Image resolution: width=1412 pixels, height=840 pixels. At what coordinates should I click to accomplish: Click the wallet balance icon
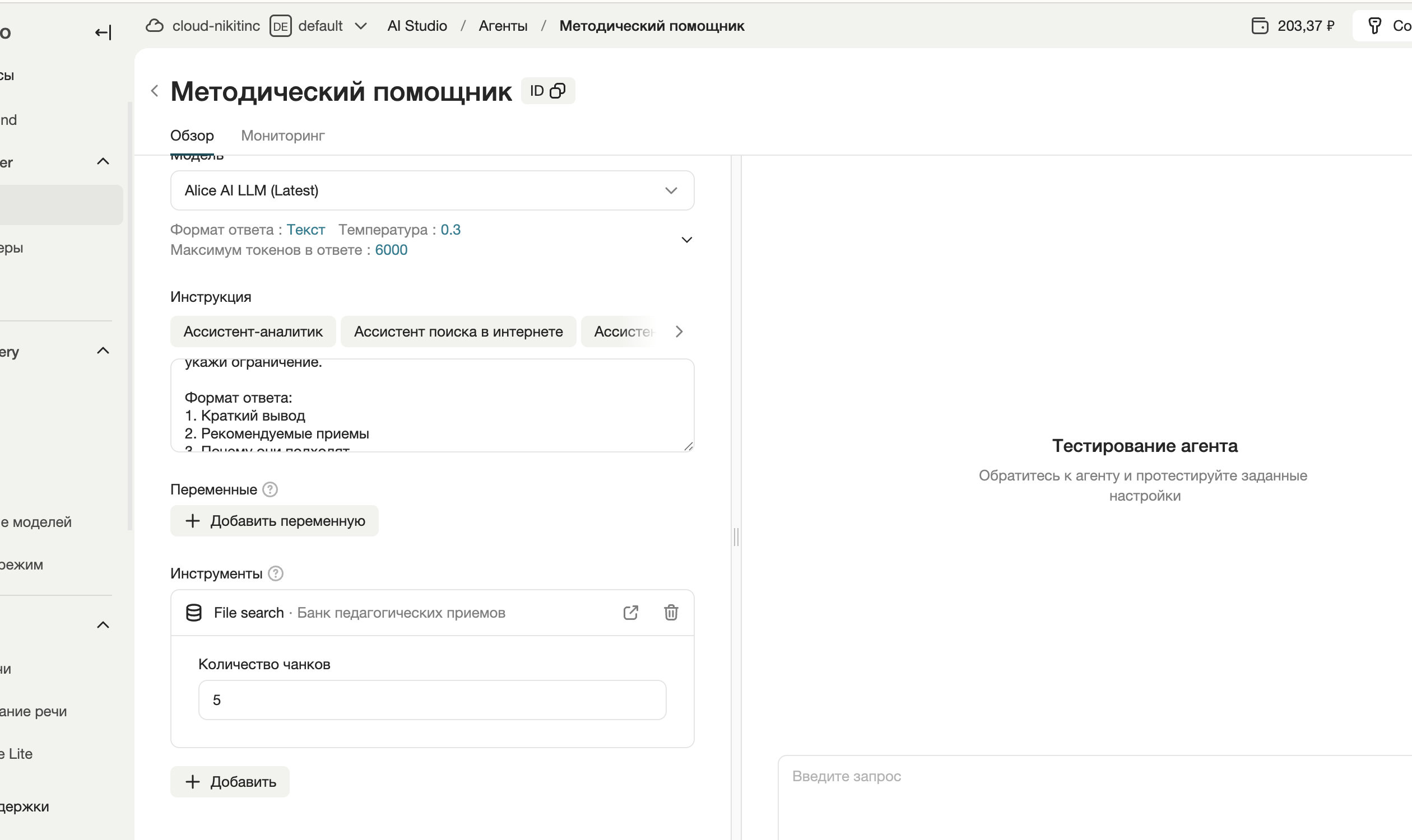1260,26
